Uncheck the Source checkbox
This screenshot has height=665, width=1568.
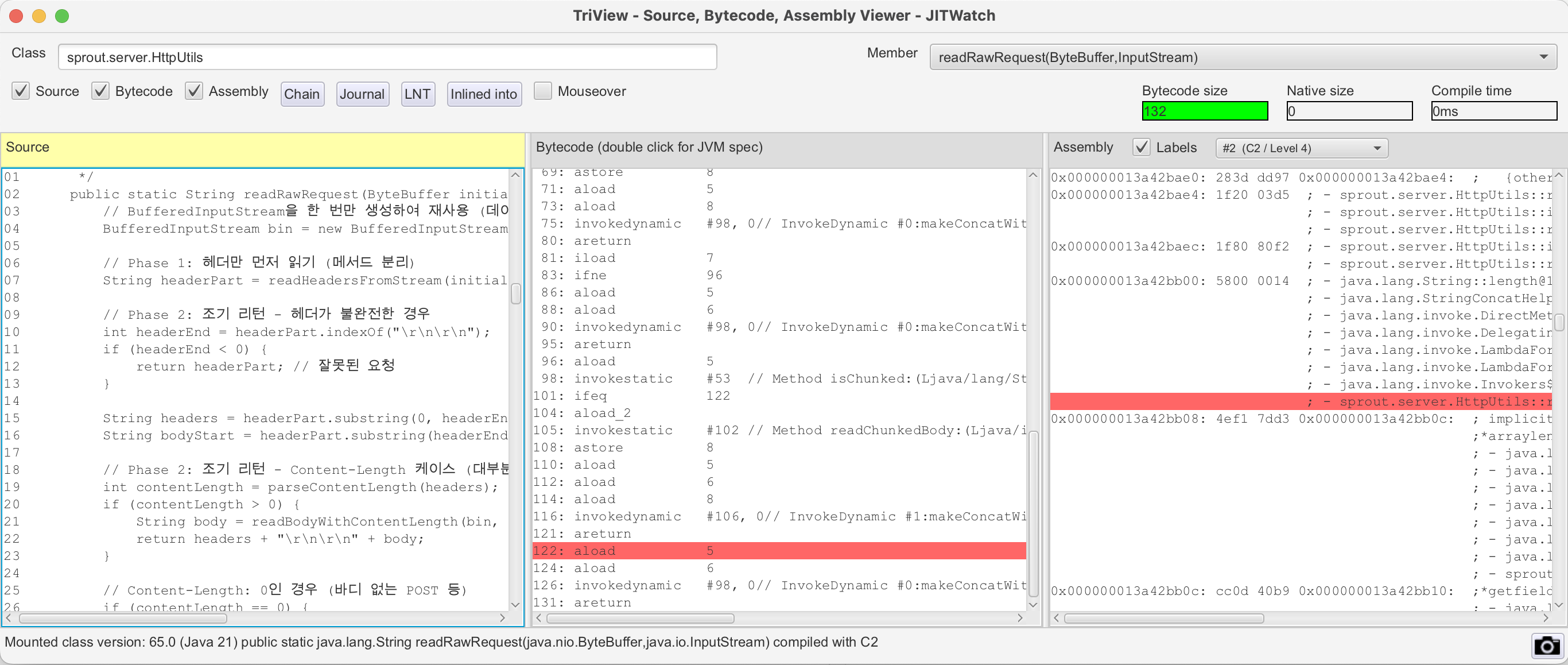21,91
